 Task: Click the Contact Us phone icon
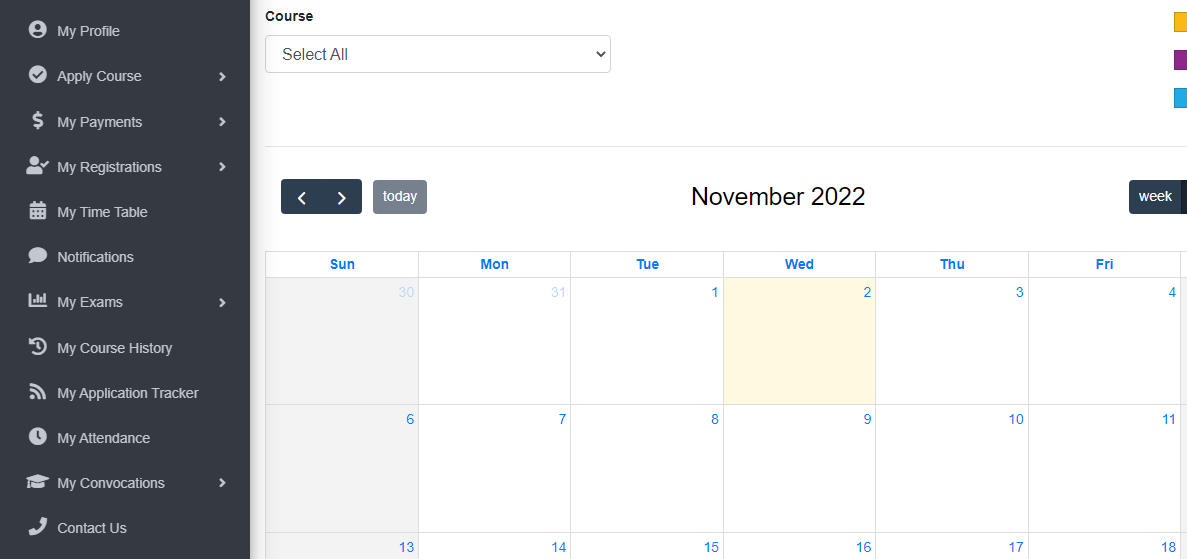(37, 526)
